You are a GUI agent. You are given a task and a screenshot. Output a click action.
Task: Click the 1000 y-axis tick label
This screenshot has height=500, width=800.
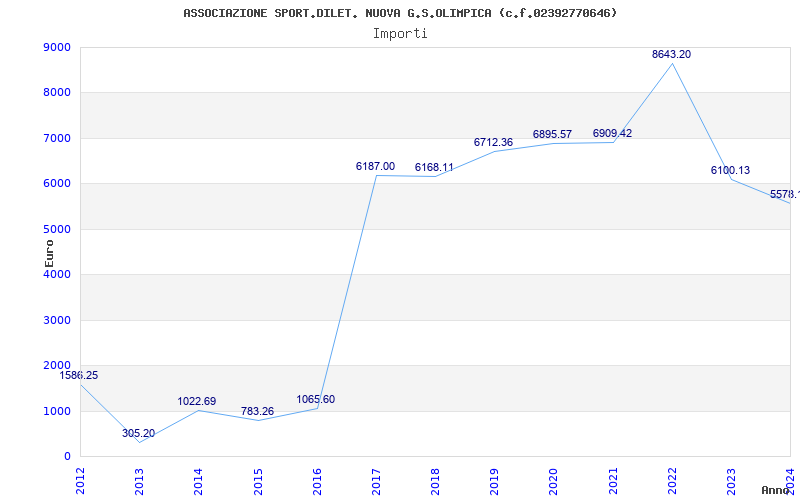tap(57, 411)
